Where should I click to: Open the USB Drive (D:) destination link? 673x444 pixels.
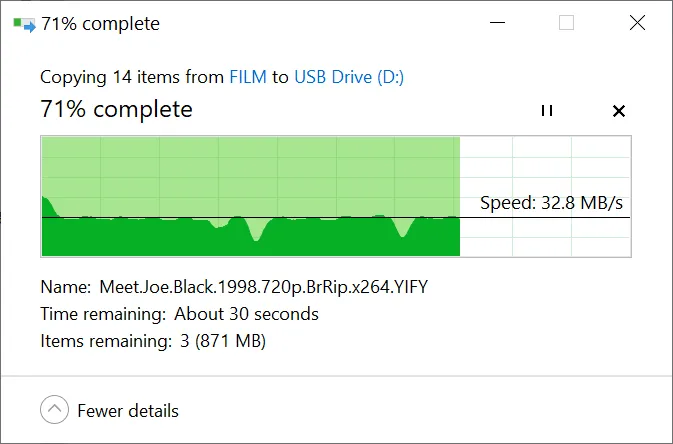point(349,77)
